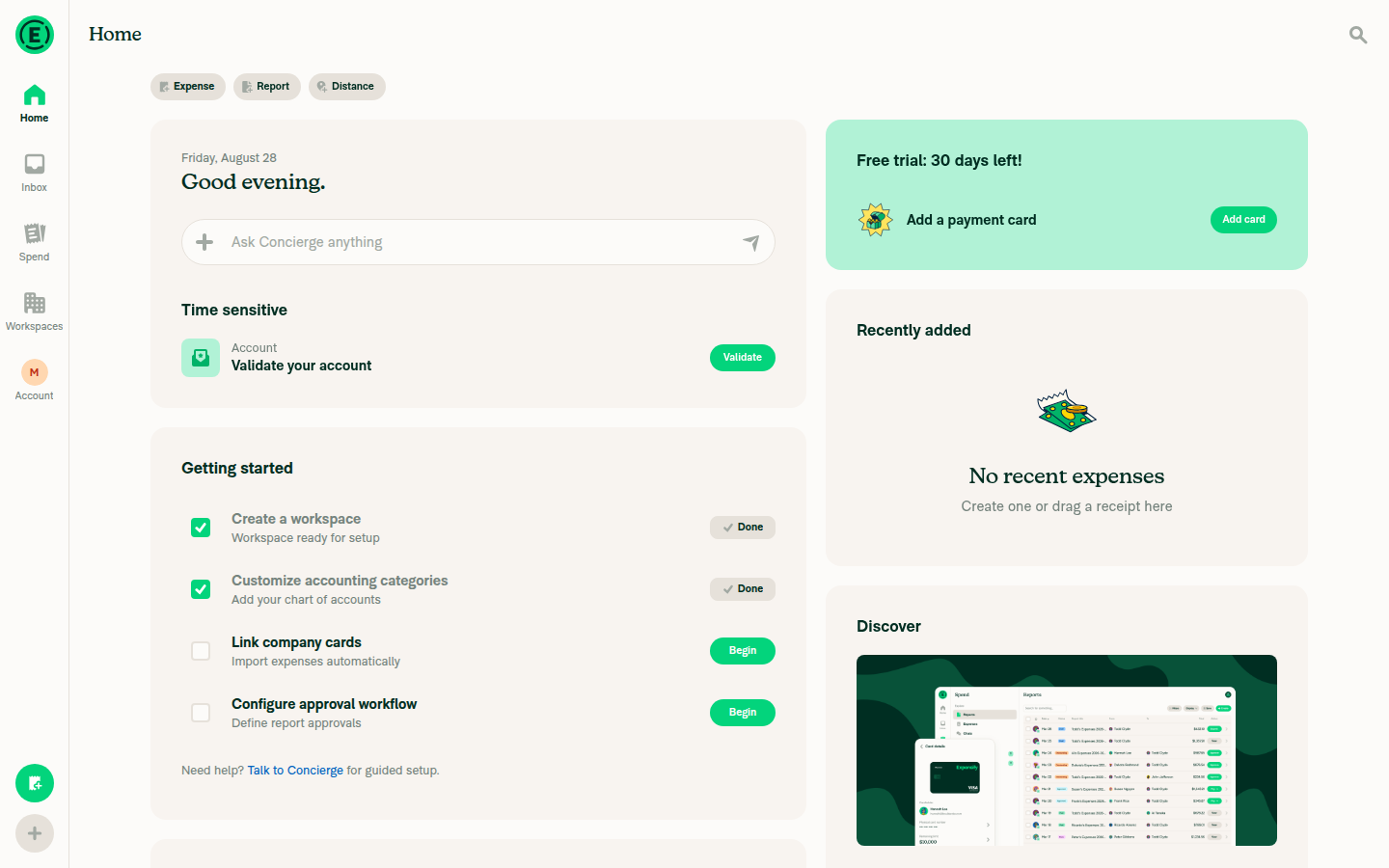The width and height of the screenshot is (1389, 868).
Task: Begin Link company cards setup
Action: 743,651
